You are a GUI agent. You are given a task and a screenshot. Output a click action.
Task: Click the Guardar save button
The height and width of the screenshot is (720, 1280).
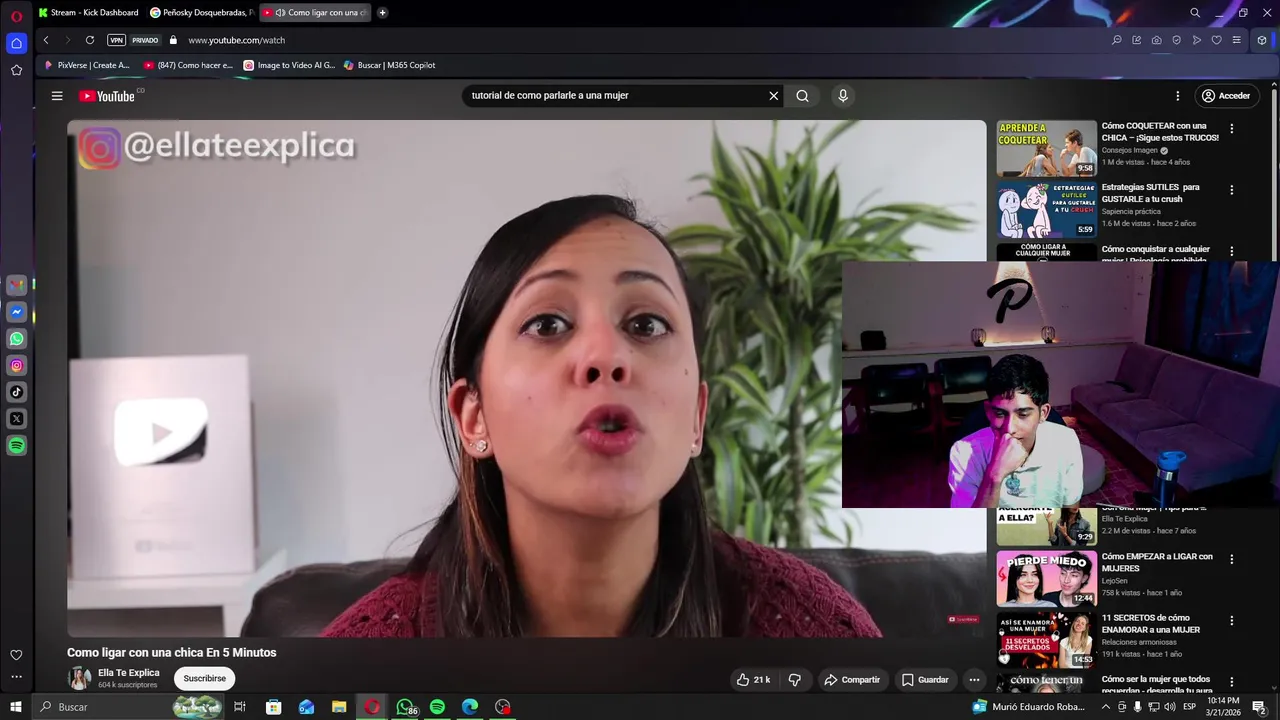[925, 680]
